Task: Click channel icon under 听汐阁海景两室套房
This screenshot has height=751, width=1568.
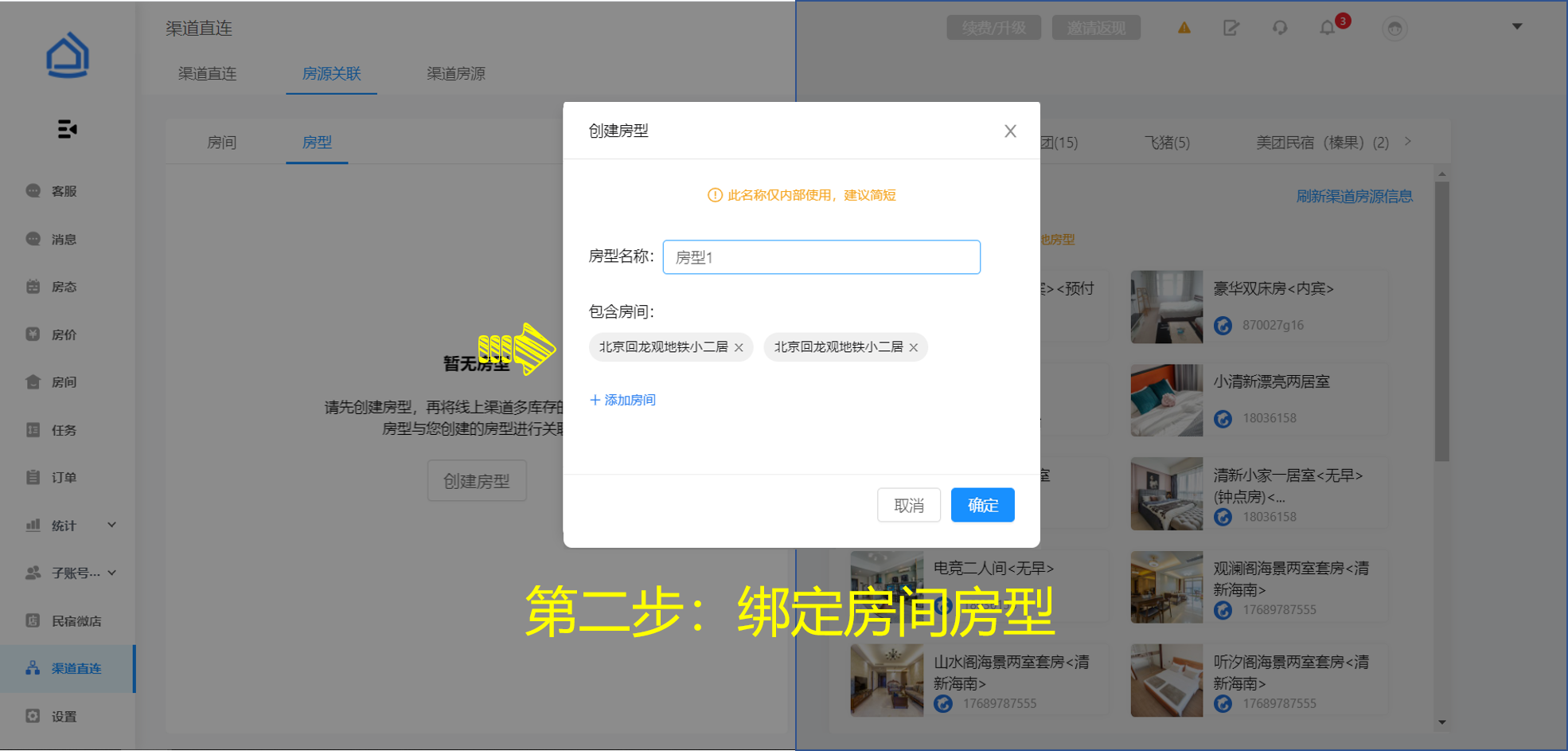Action: pos(1223,704)
